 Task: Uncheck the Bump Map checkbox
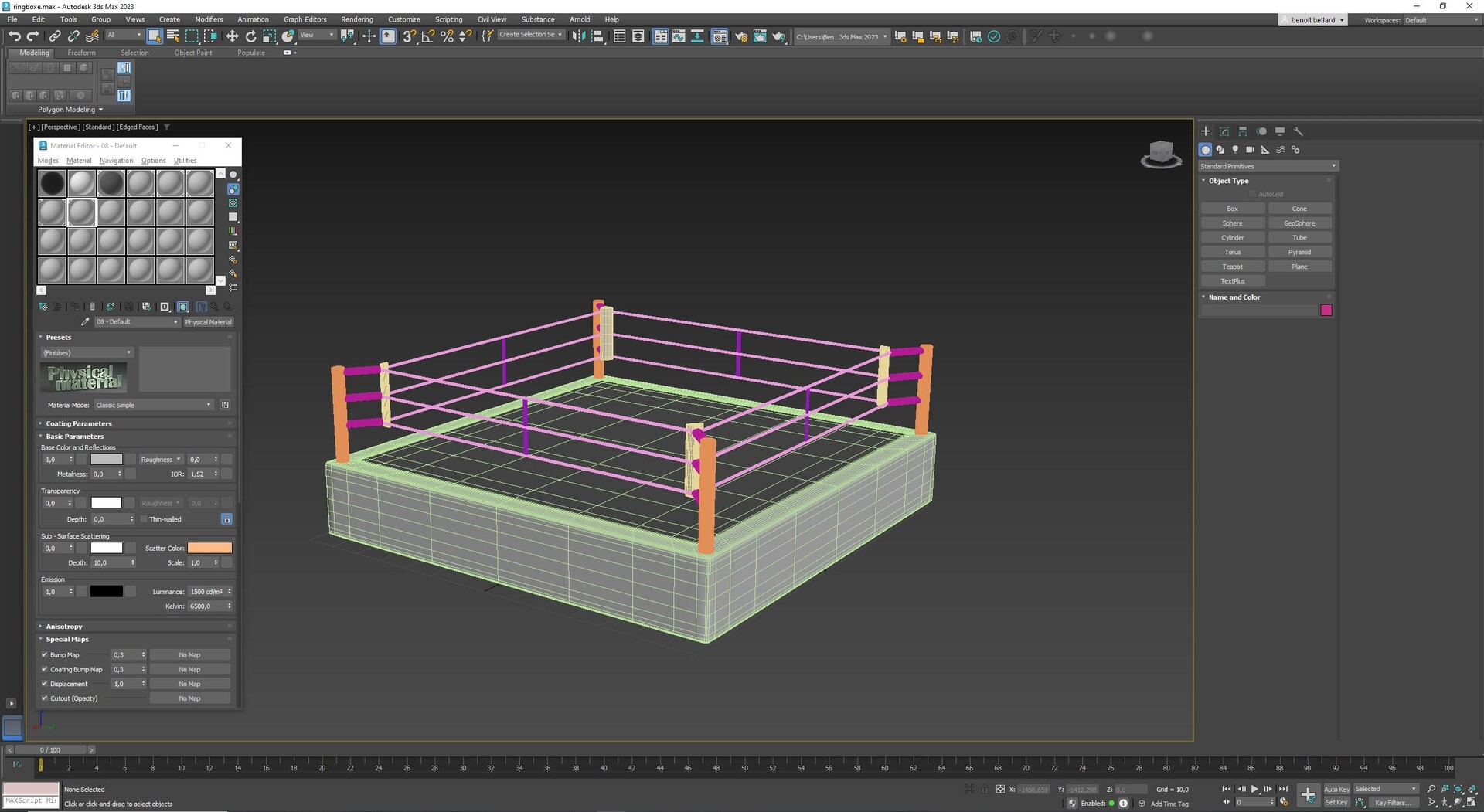pos(45,655)
